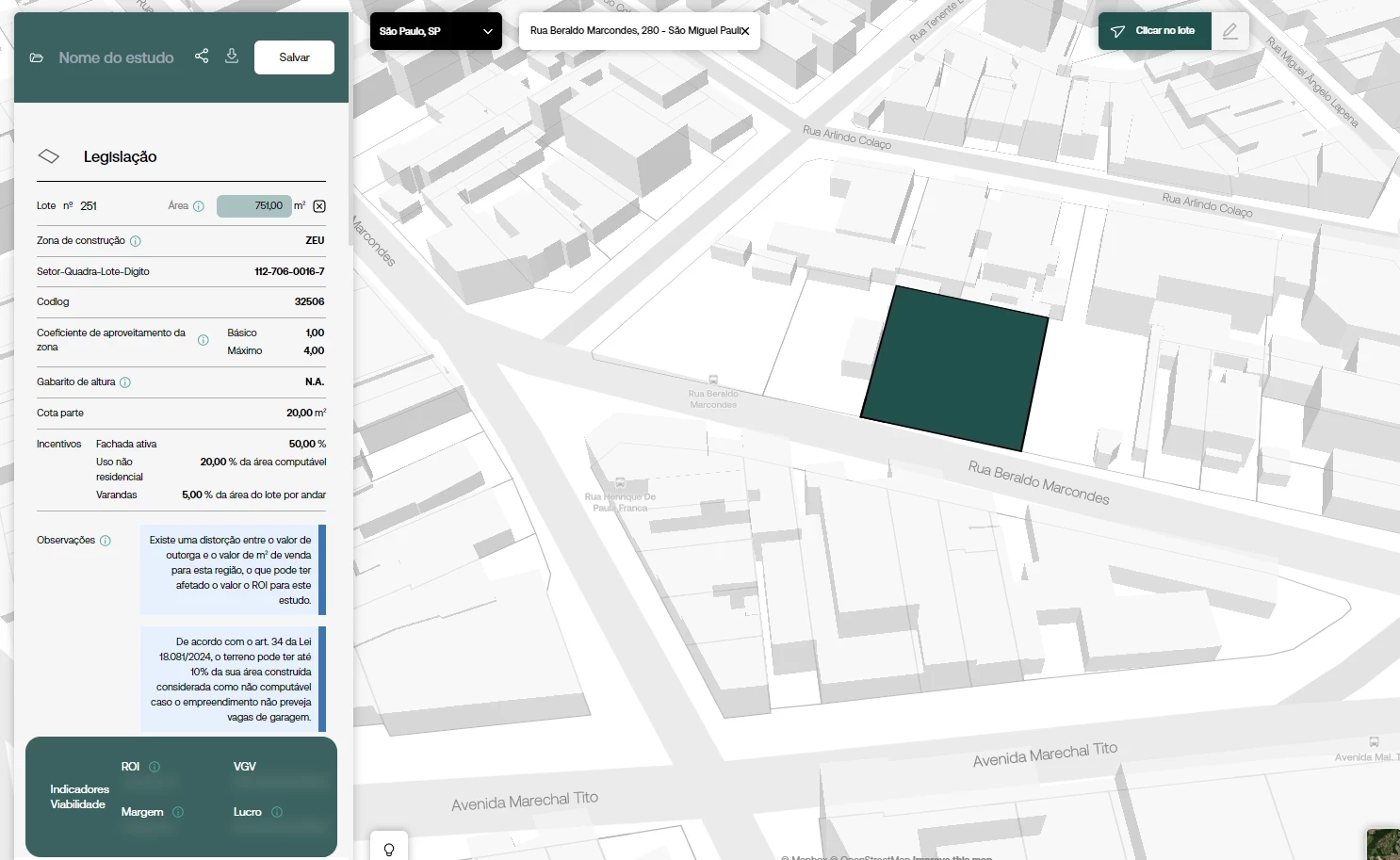Image resolution: width=1400 pixels, height=860 pixels.
Task: Edit the lot Área value field
Action: pos(253,206)
